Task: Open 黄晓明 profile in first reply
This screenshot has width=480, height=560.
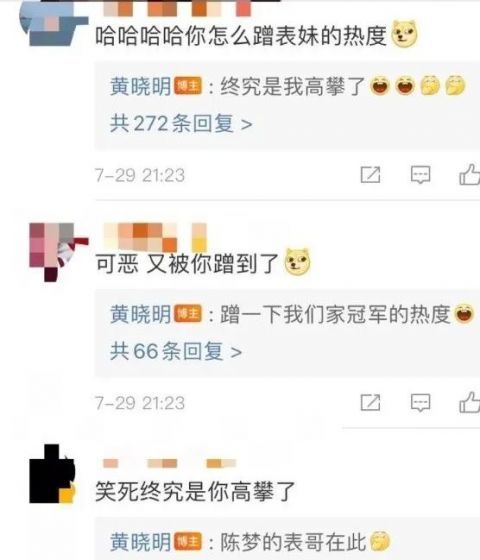Action: (x=140, y=86)
